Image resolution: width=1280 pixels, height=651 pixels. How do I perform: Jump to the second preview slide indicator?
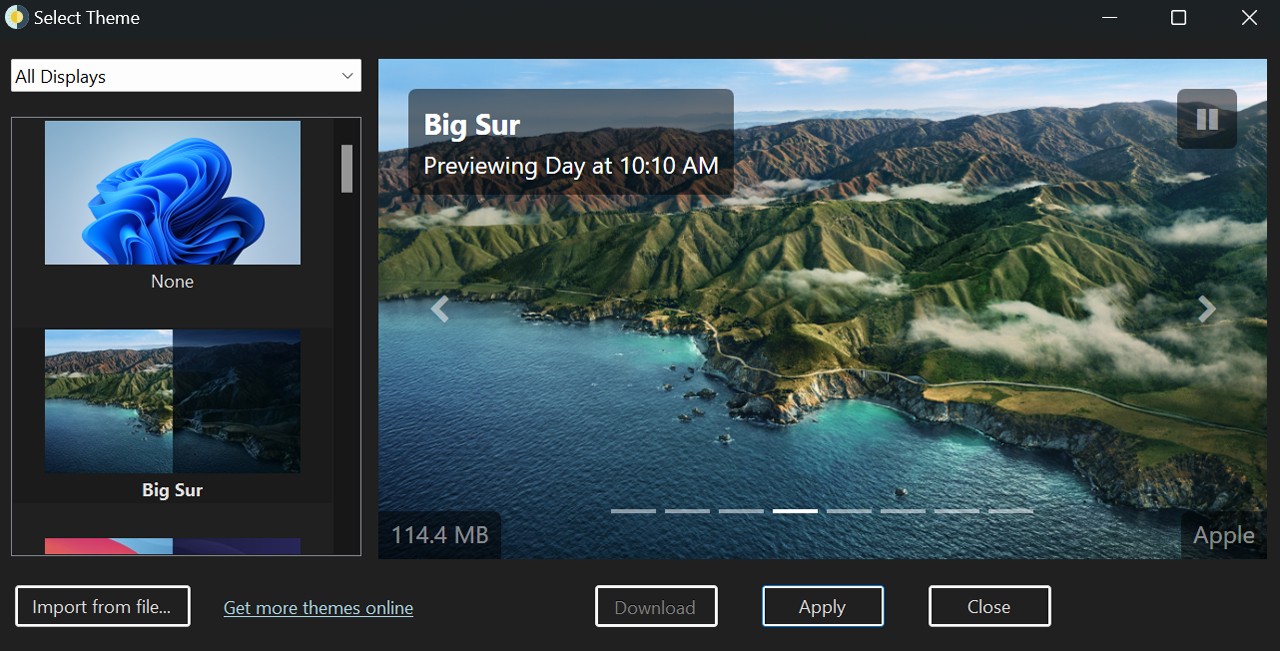pyautogui.click(x=687, y=511)
